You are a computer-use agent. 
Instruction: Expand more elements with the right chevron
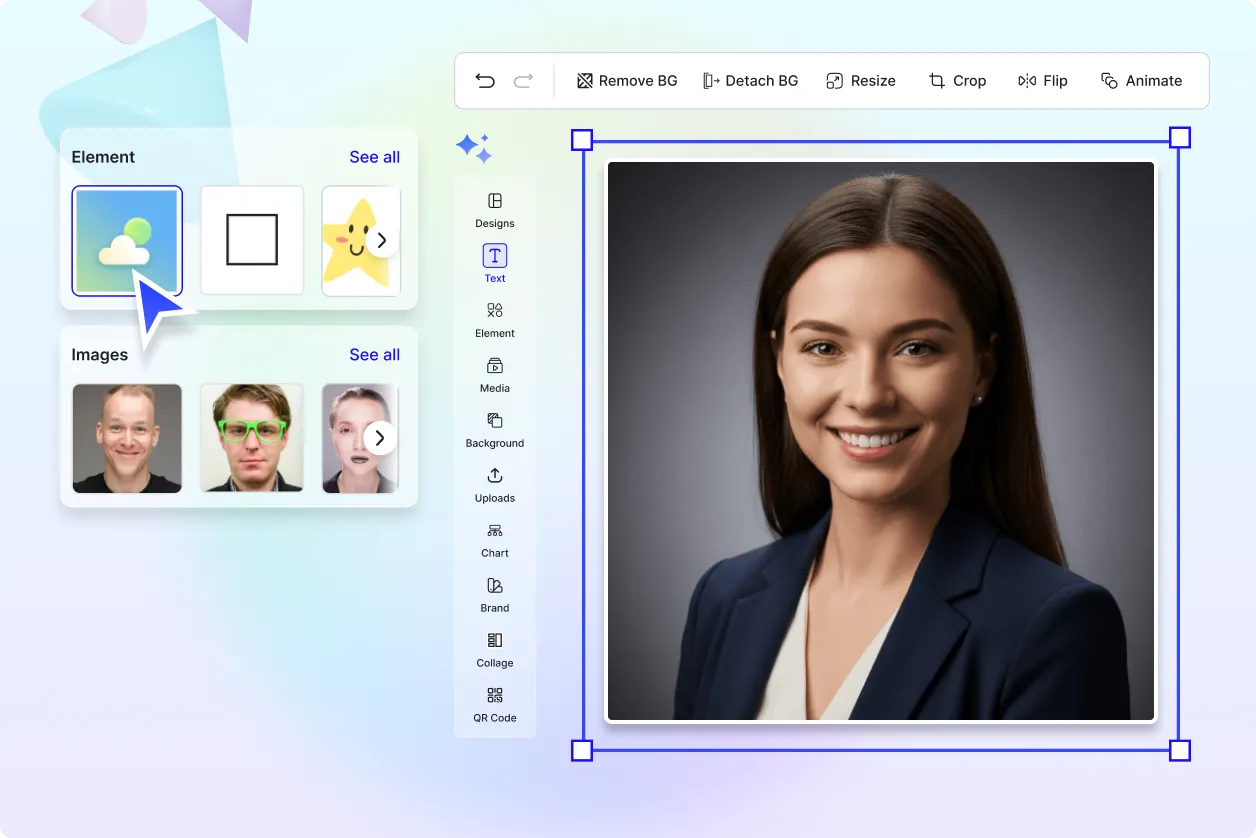pyautogui.click(x=381, y=240)
